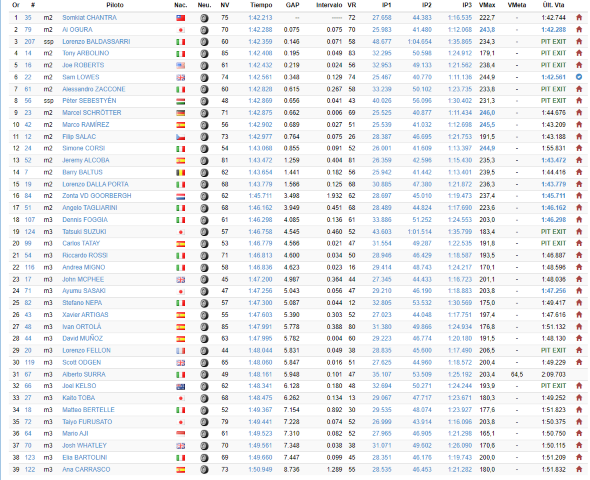Open rider Carlos TATAY's link
The height and width of the screenshot is (480, 590).
81,243
